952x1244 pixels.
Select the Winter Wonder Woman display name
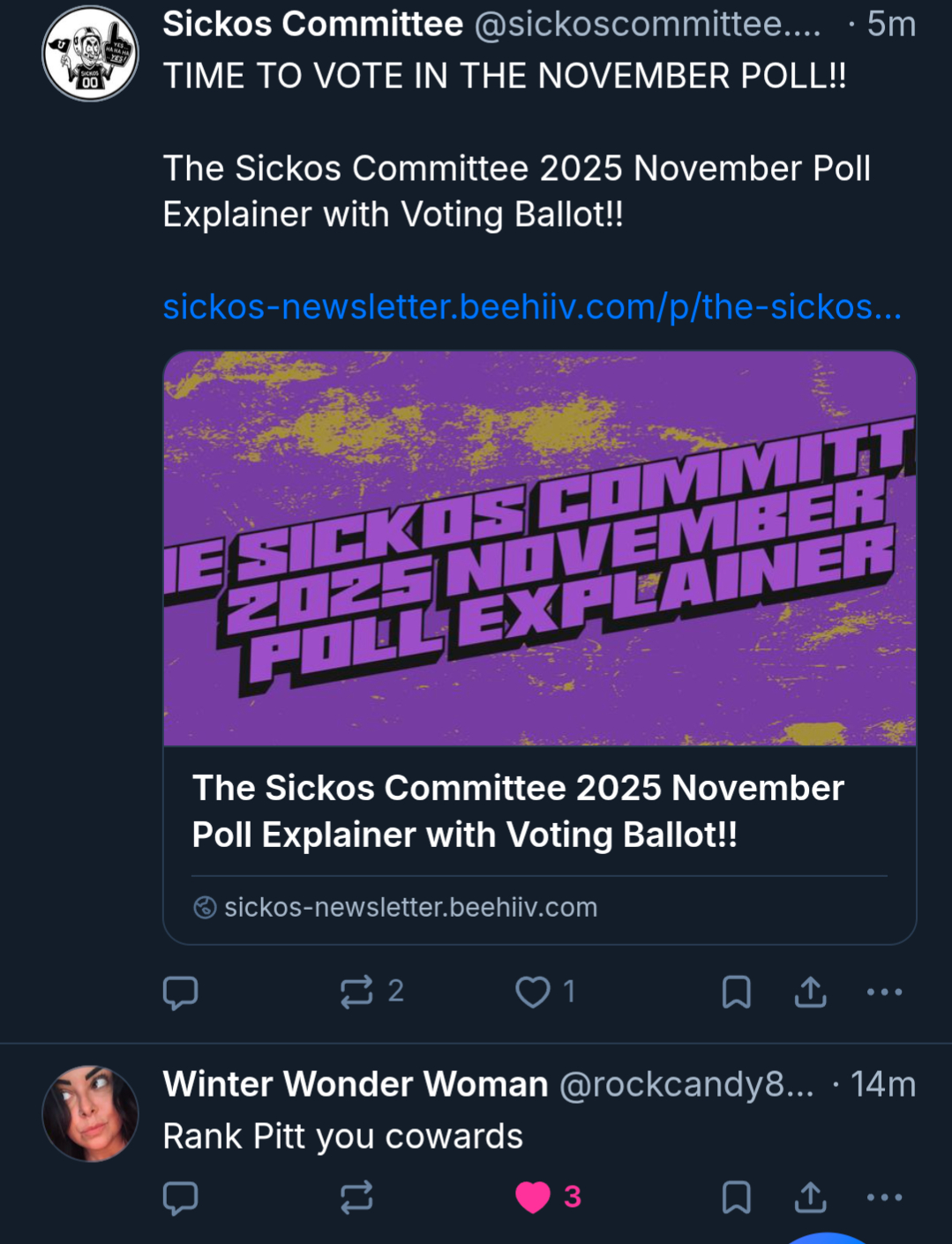coord(355,1084)
